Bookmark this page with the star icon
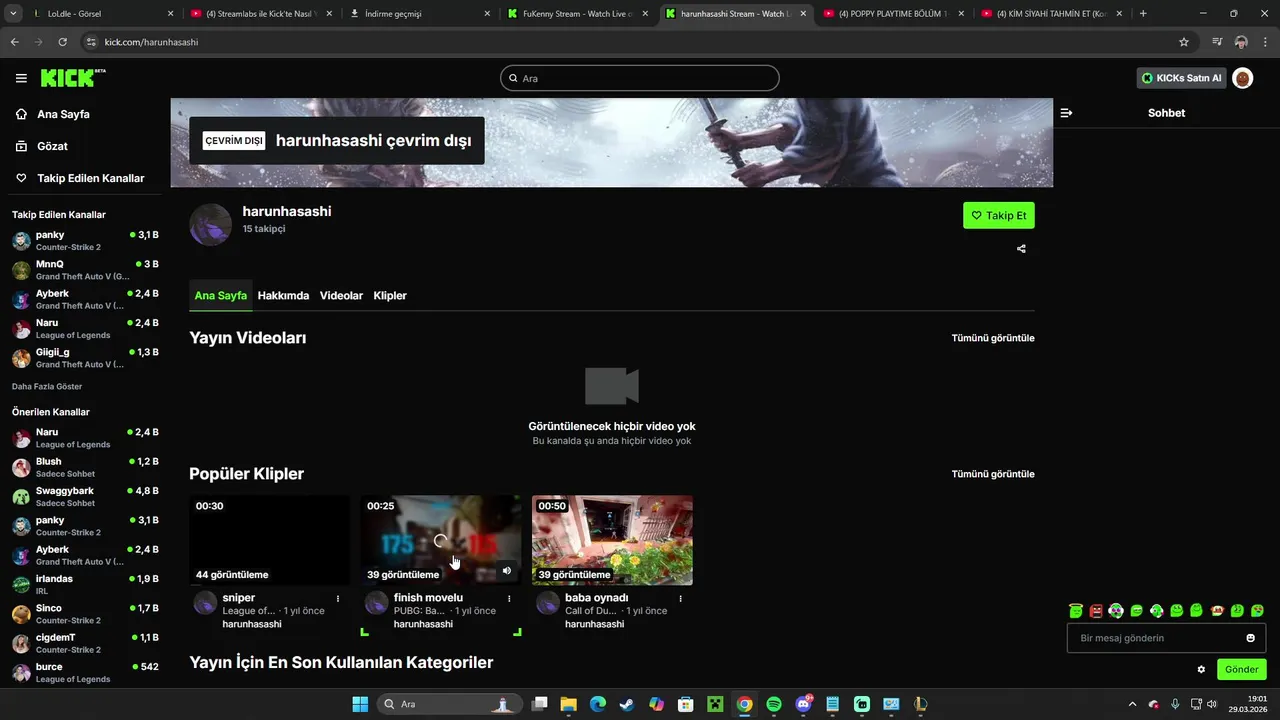Viewport: 1280px width, 720px height. point(1184,42)
